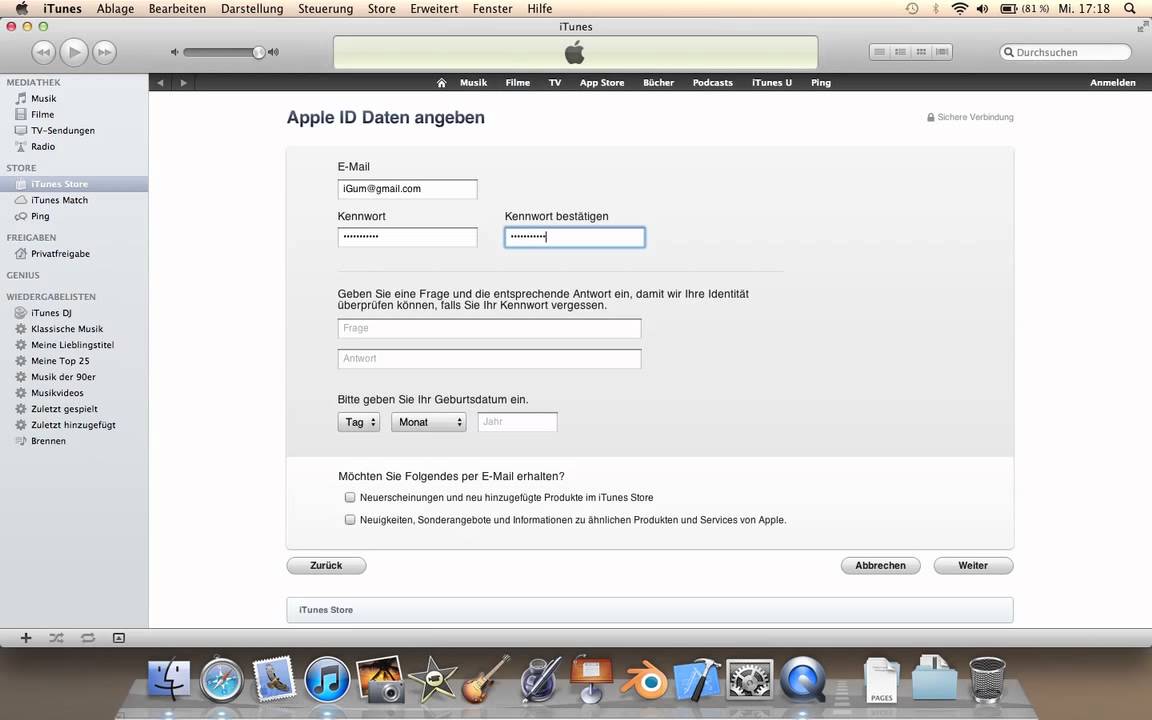Open the iTunes U tab

coord(771,83)
